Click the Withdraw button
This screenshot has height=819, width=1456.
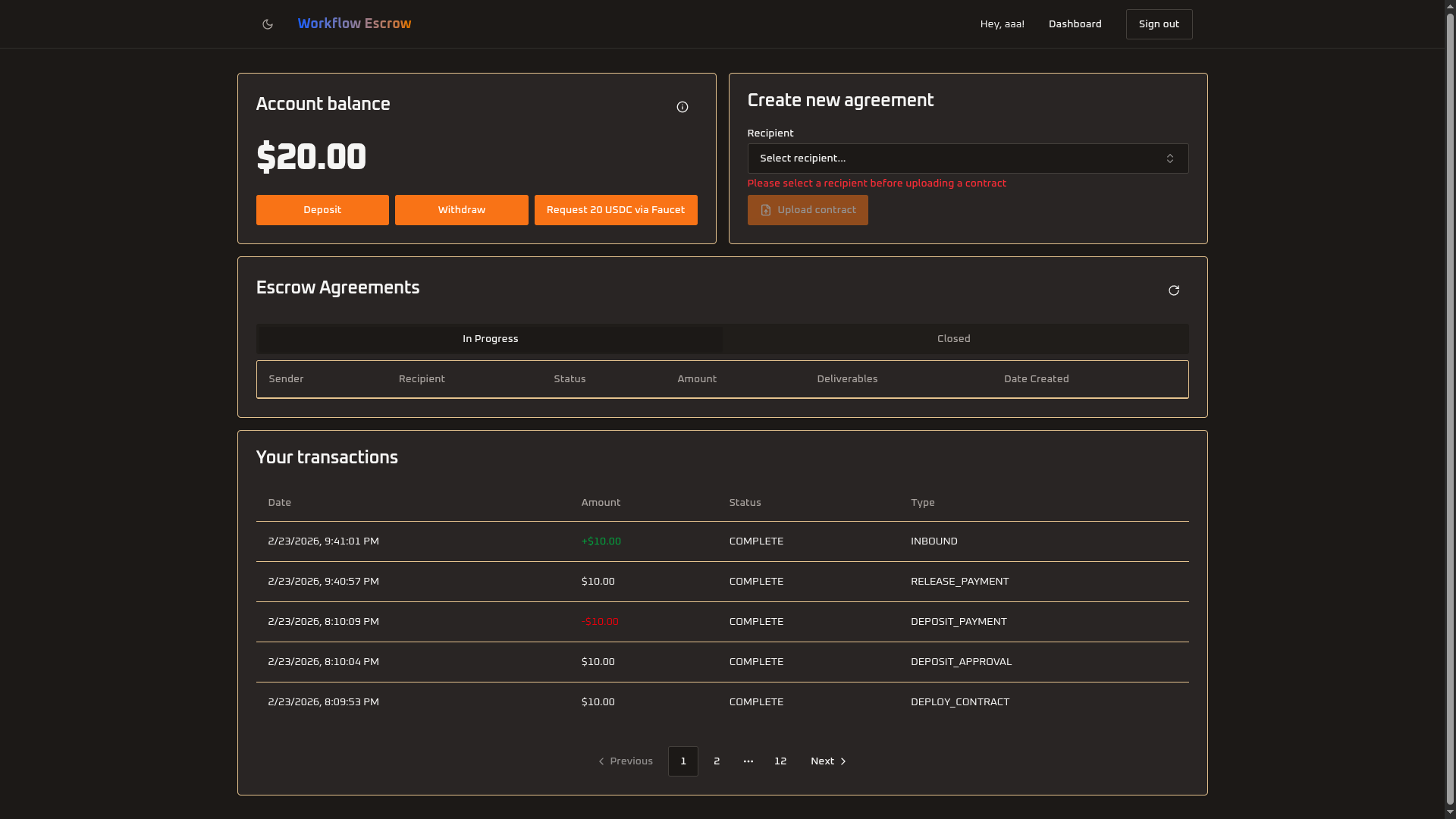pyautogui.click(x=461, y=210)
